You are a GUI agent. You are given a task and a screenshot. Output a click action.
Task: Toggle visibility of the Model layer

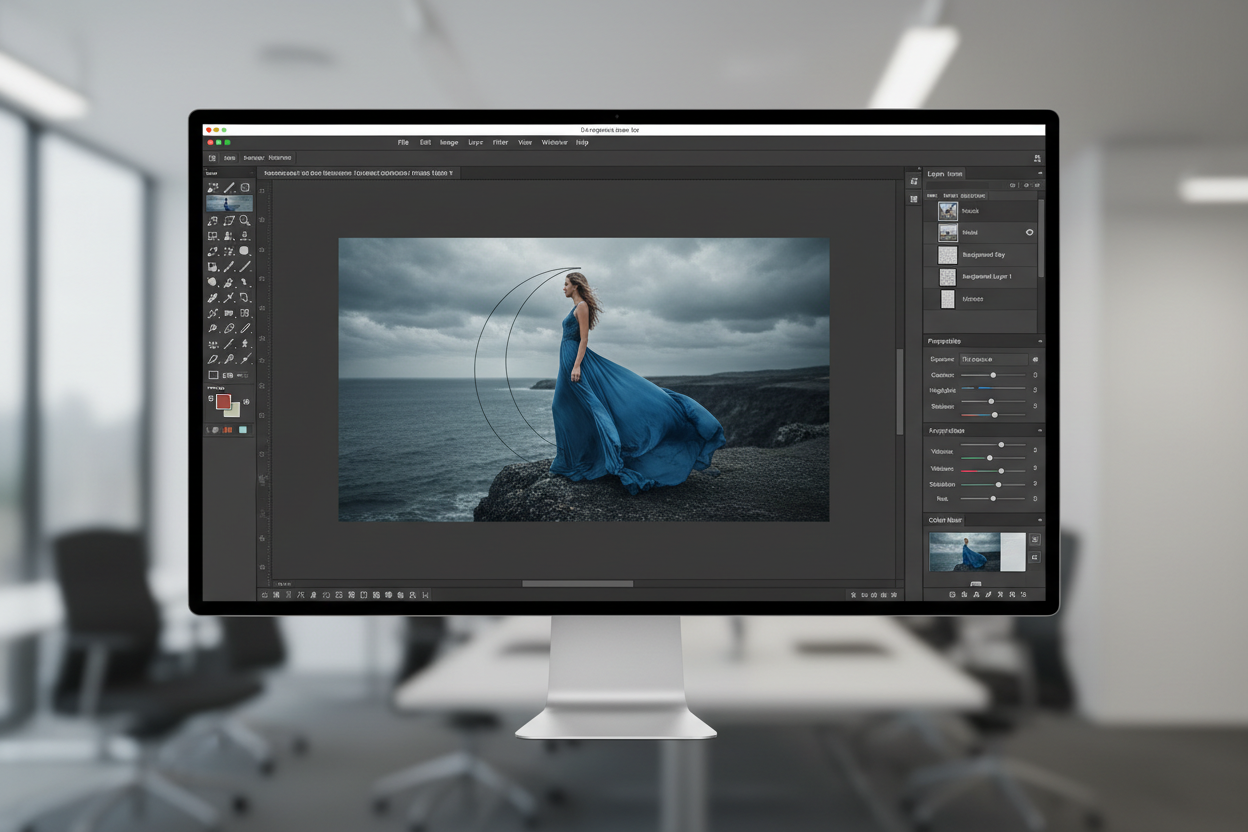coord(1031,231)
